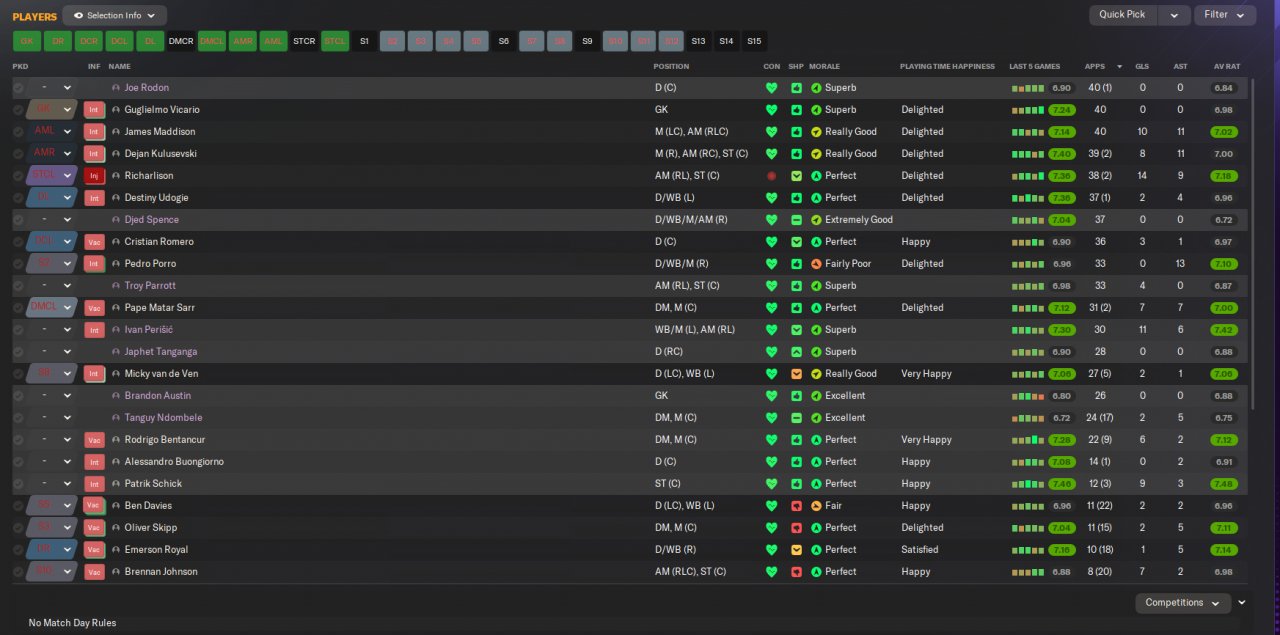Click Micky van de Ven's orange sharpness icon
This screenshot has width=1280, height=635.
pos(796,374)
